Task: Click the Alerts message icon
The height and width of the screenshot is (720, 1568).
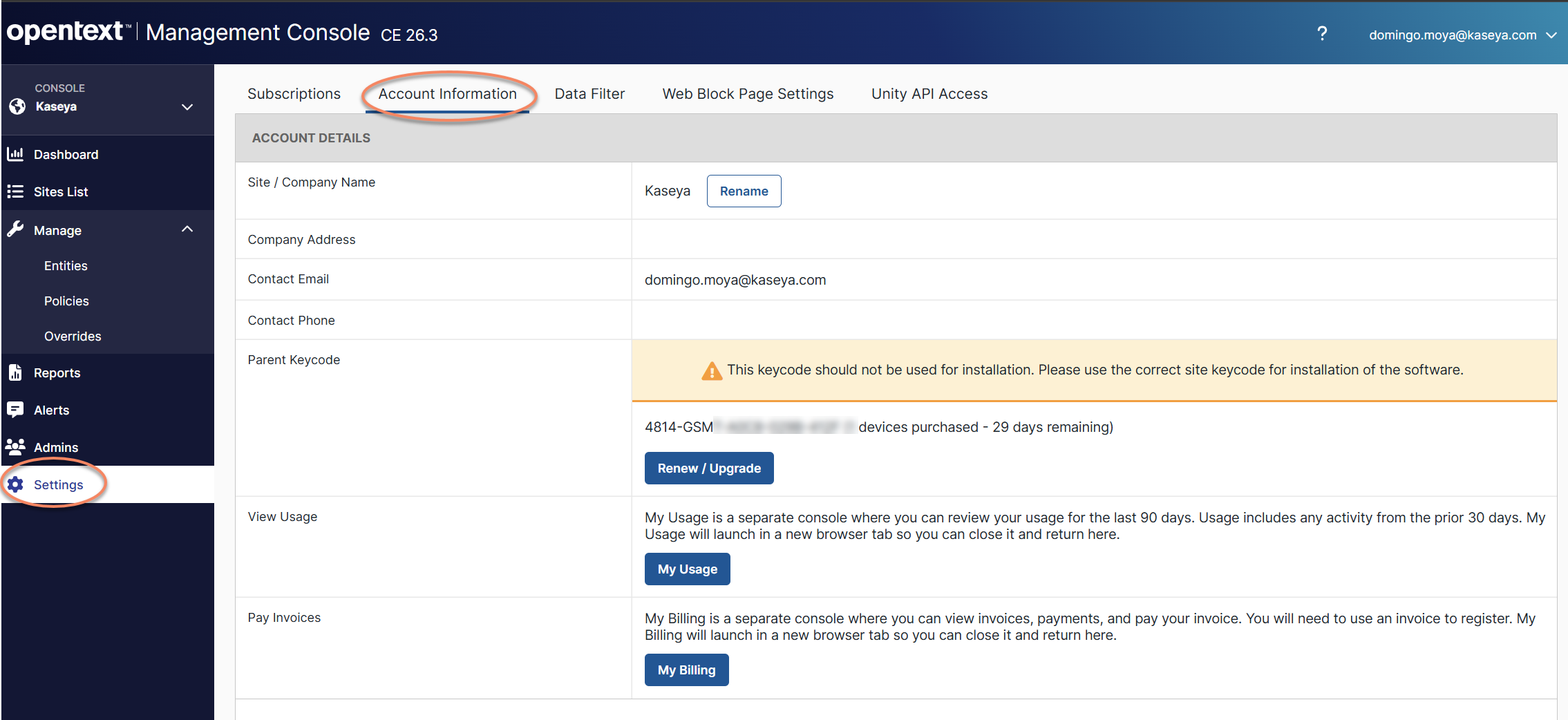Action: pyautogui.click(x=15, y=410)
